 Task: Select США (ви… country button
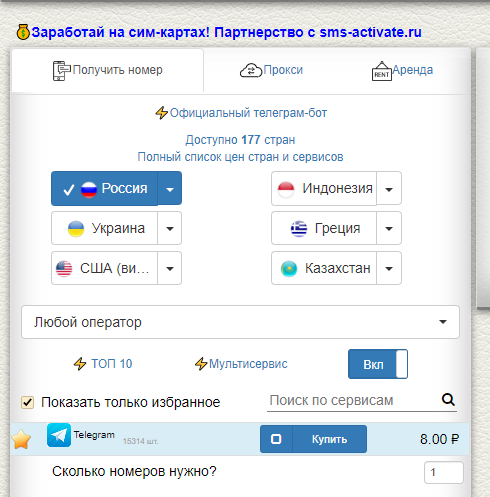pos(104,268)
